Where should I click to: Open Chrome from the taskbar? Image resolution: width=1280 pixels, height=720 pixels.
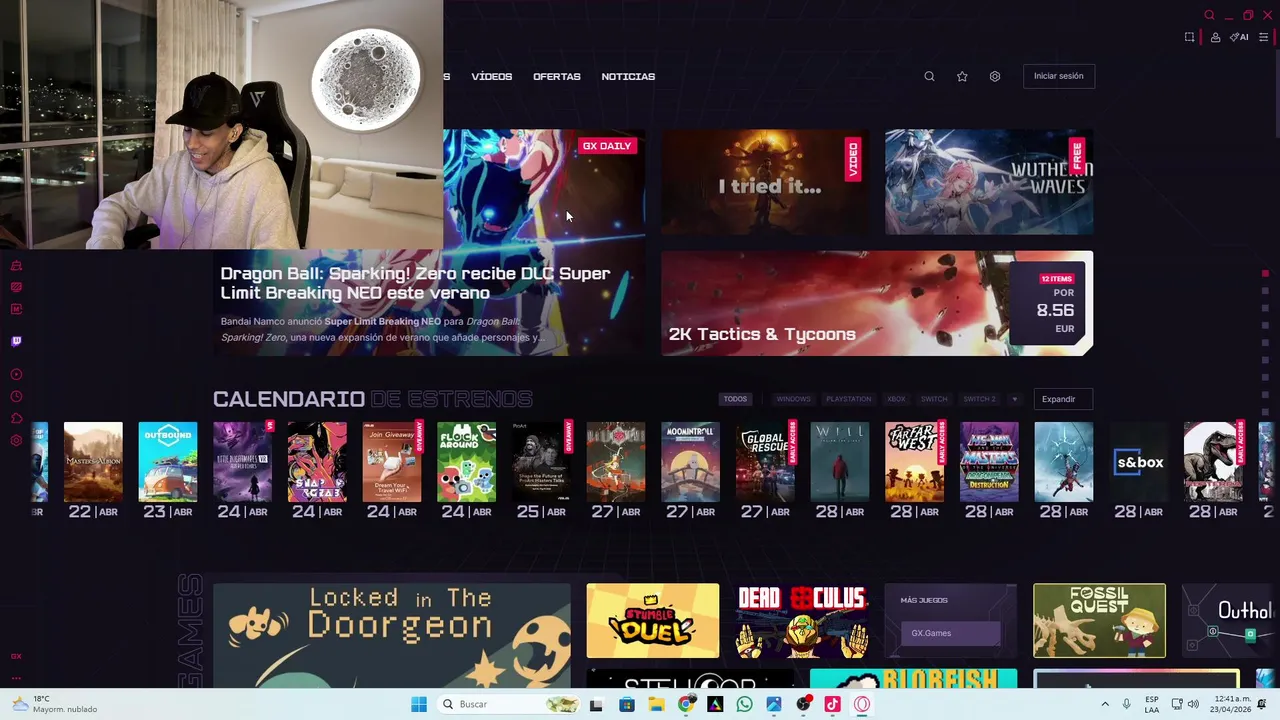(685, 704)
